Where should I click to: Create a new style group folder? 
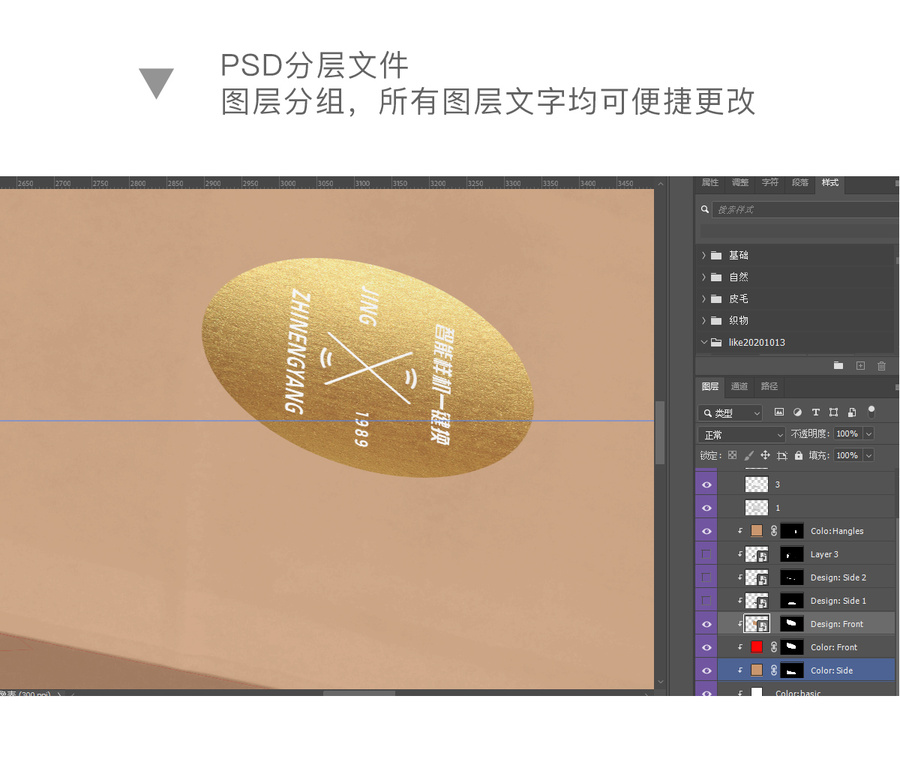point(839,366)
